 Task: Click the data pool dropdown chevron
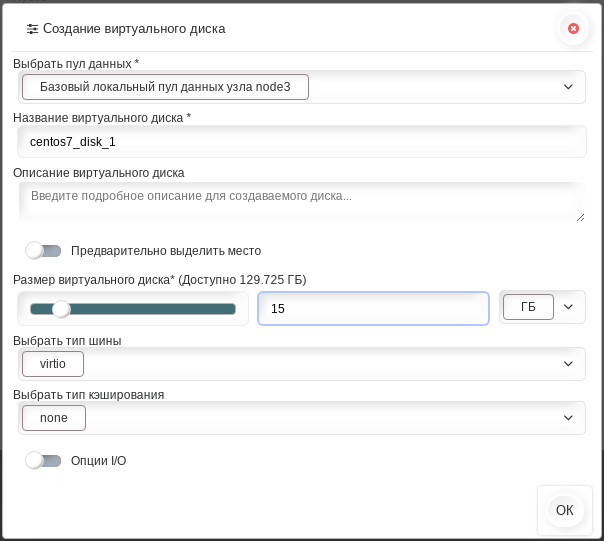(568, 87)
